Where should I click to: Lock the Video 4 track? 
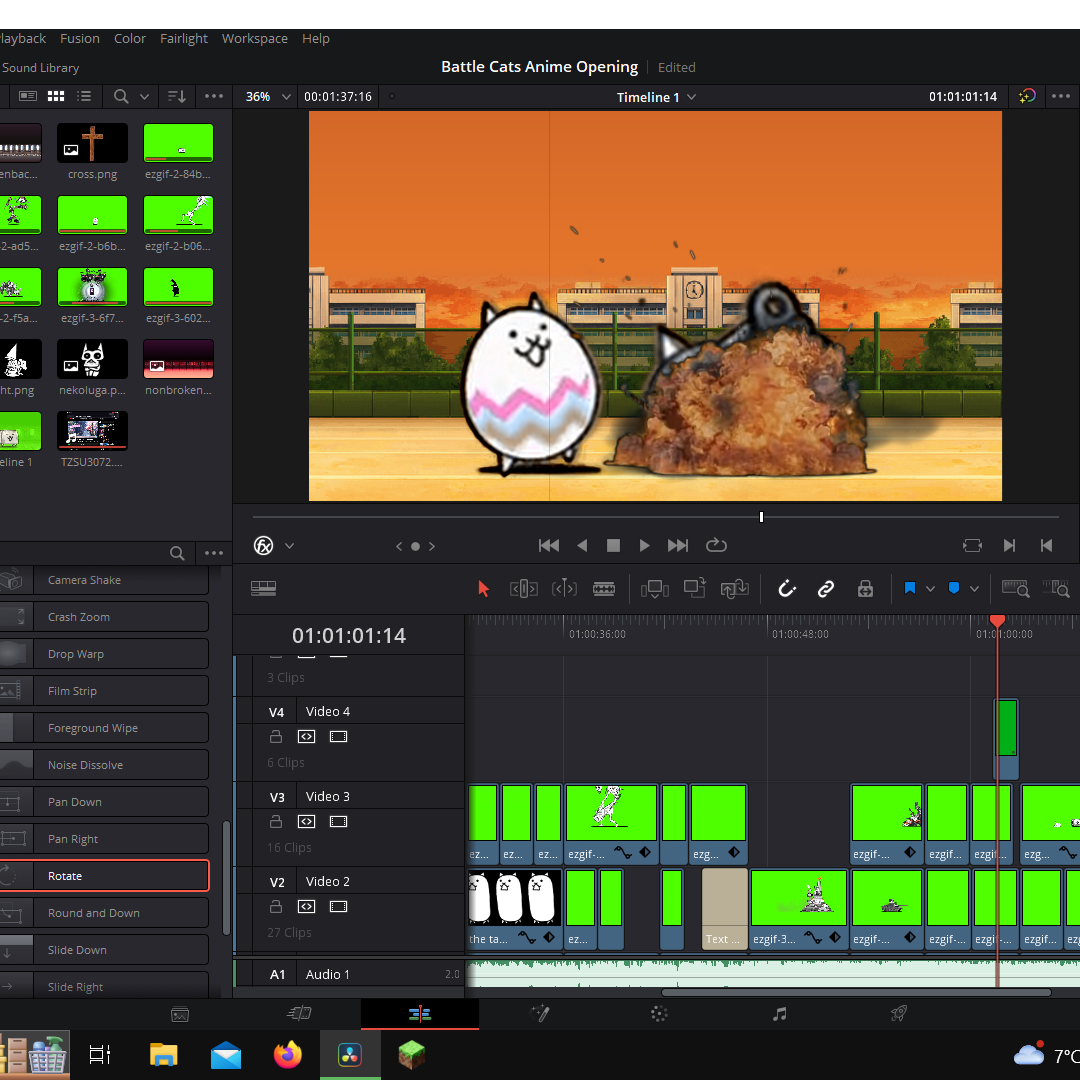(x=276, y=737)
